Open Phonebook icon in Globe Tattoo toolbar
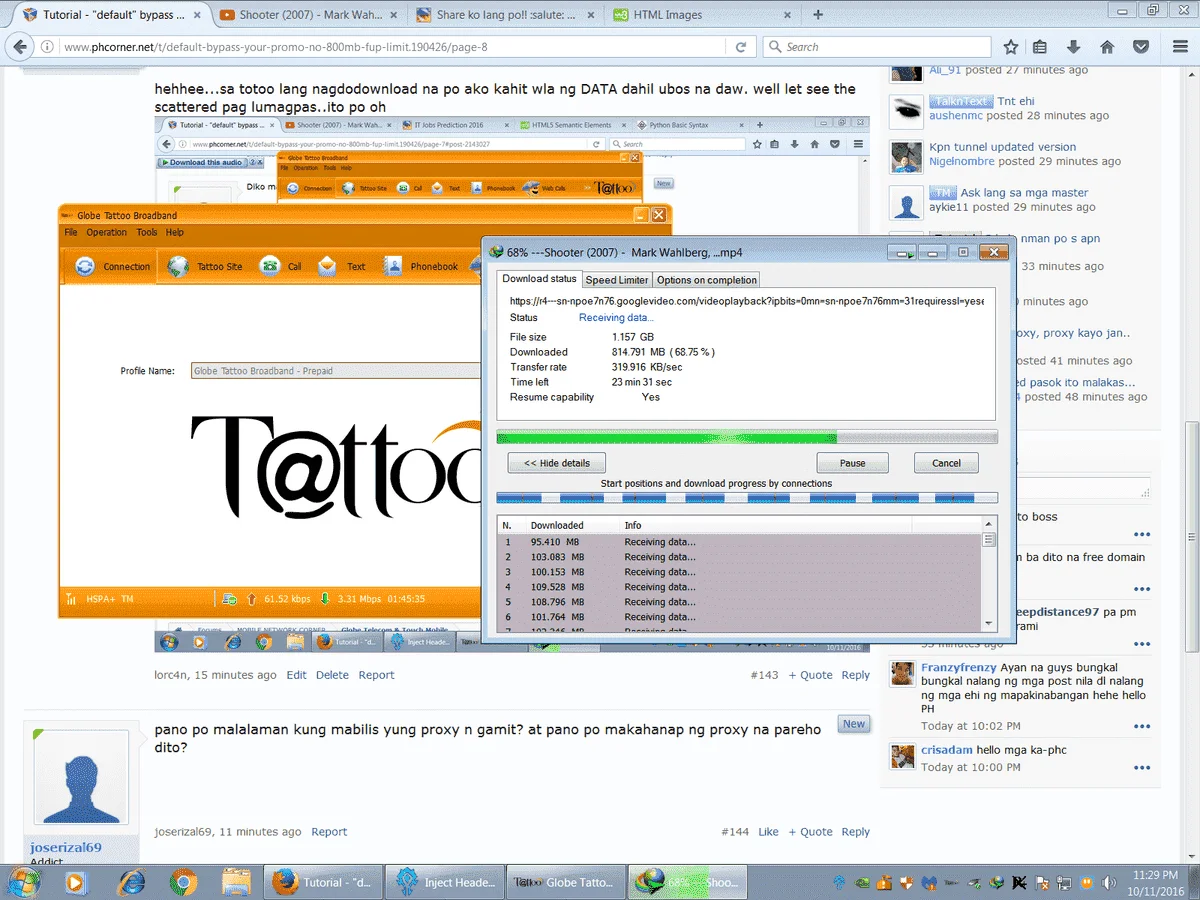This screenshot has width=1200, height=900. pyautogui.click(x=393, y=266)
